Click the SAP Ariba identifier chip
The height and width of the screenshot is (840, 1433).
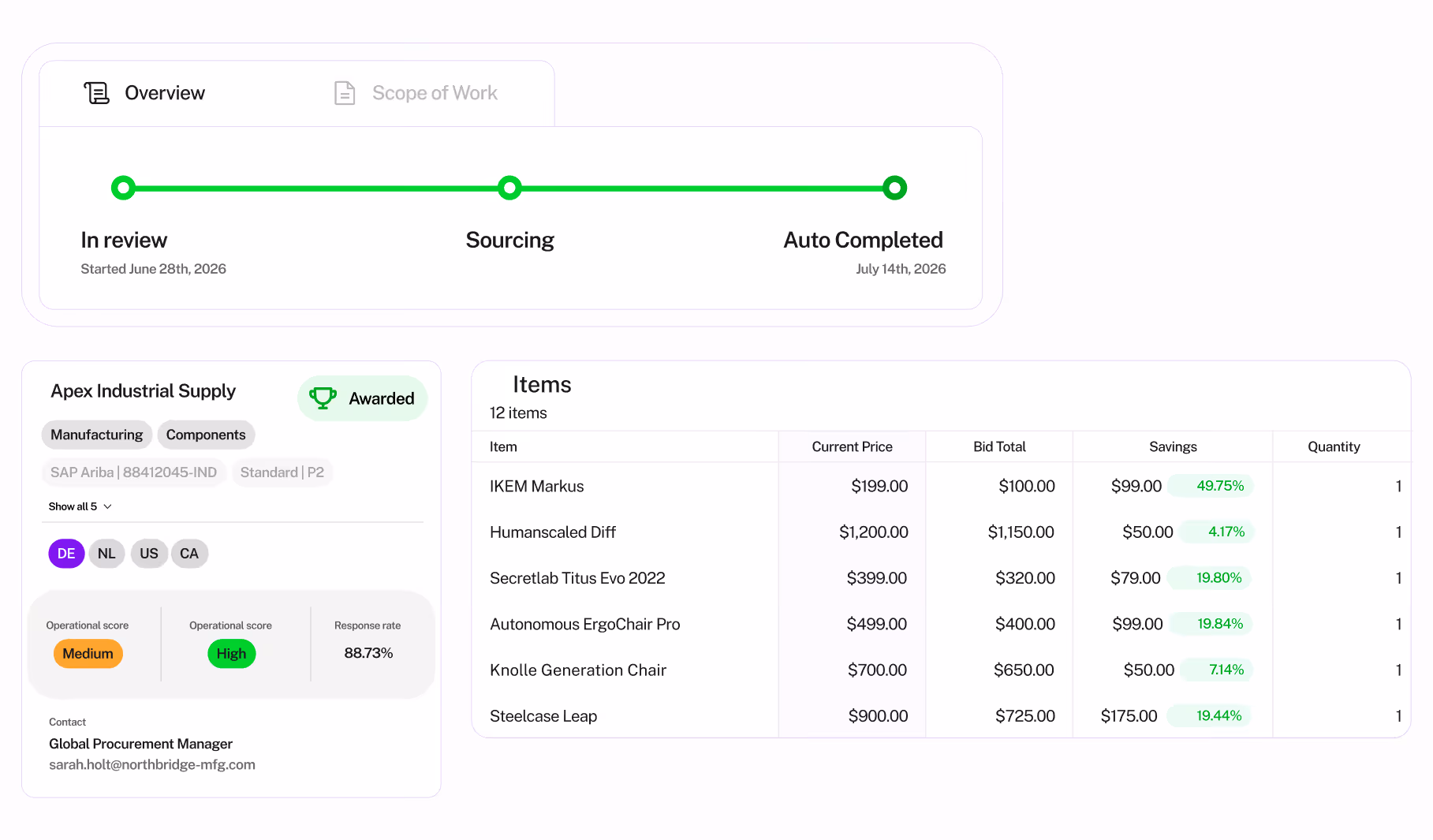tap(133, 472)
